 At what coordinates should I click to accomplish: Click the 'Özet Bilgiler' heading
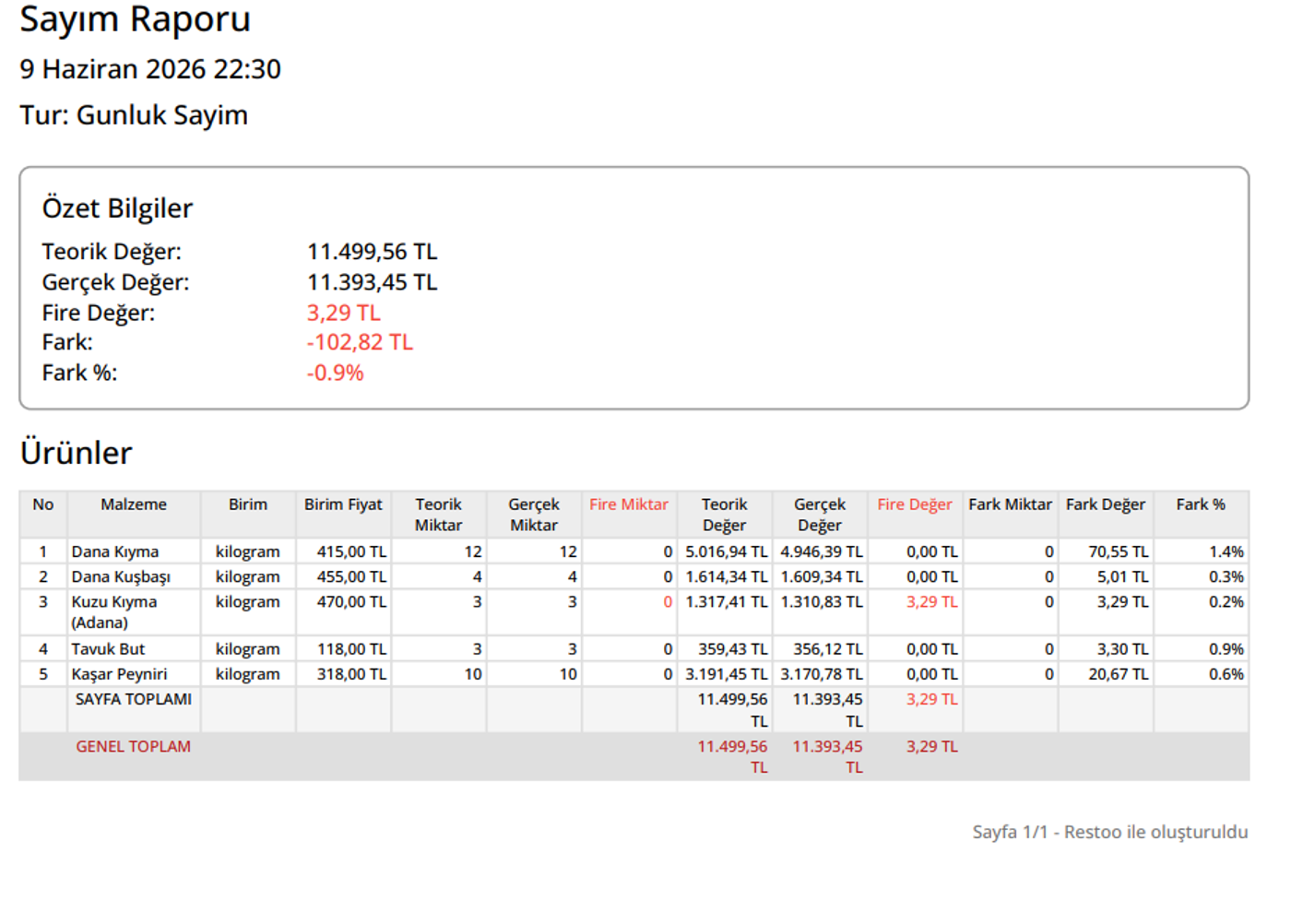[117, 208]
